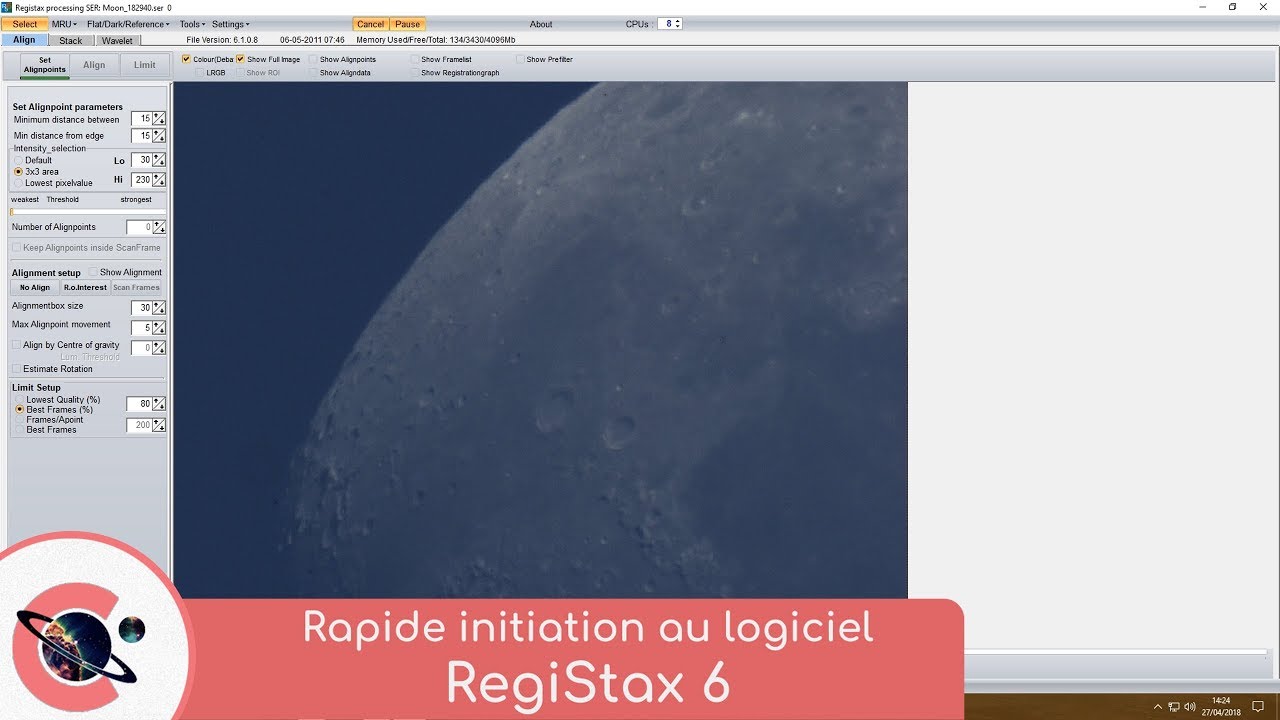Click the Memory Used/Free/Total status text

click(436, 40)
